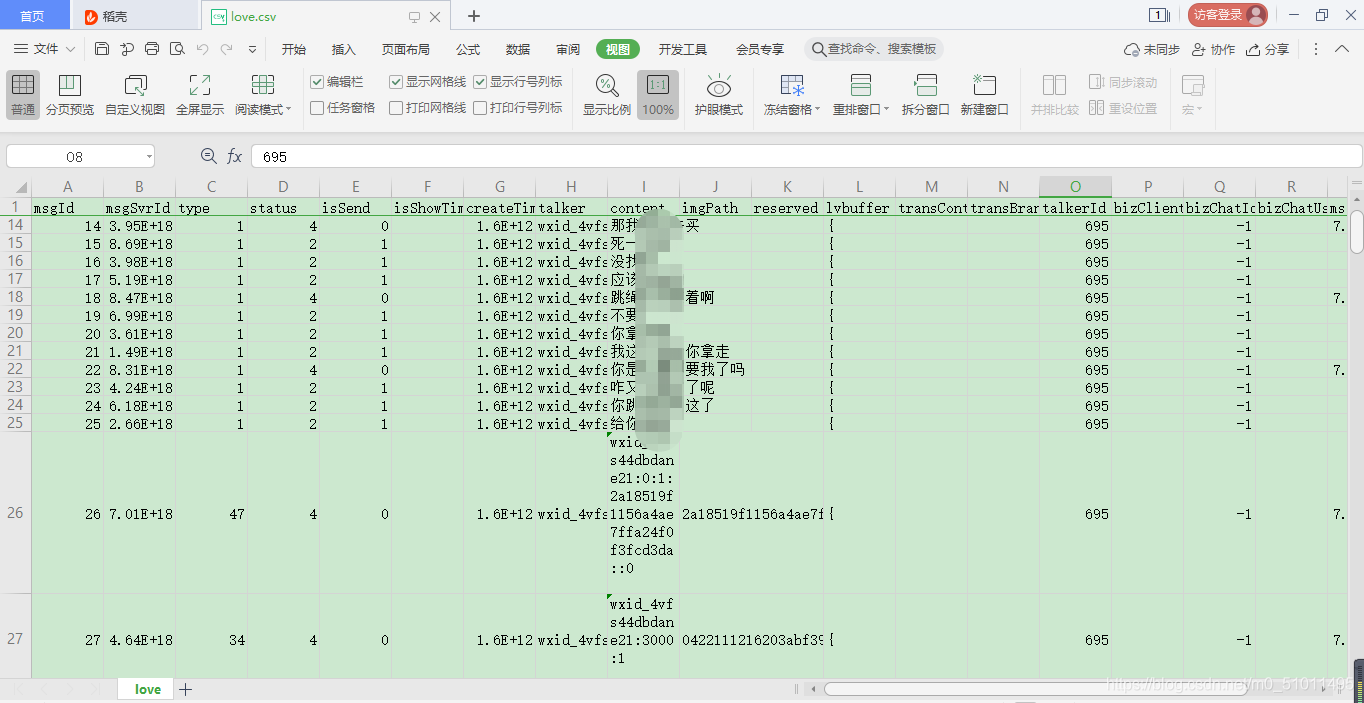This screenshot has height=703, width=1364.
Task: Click the Undo arrow icon
Action: [203, 49]
